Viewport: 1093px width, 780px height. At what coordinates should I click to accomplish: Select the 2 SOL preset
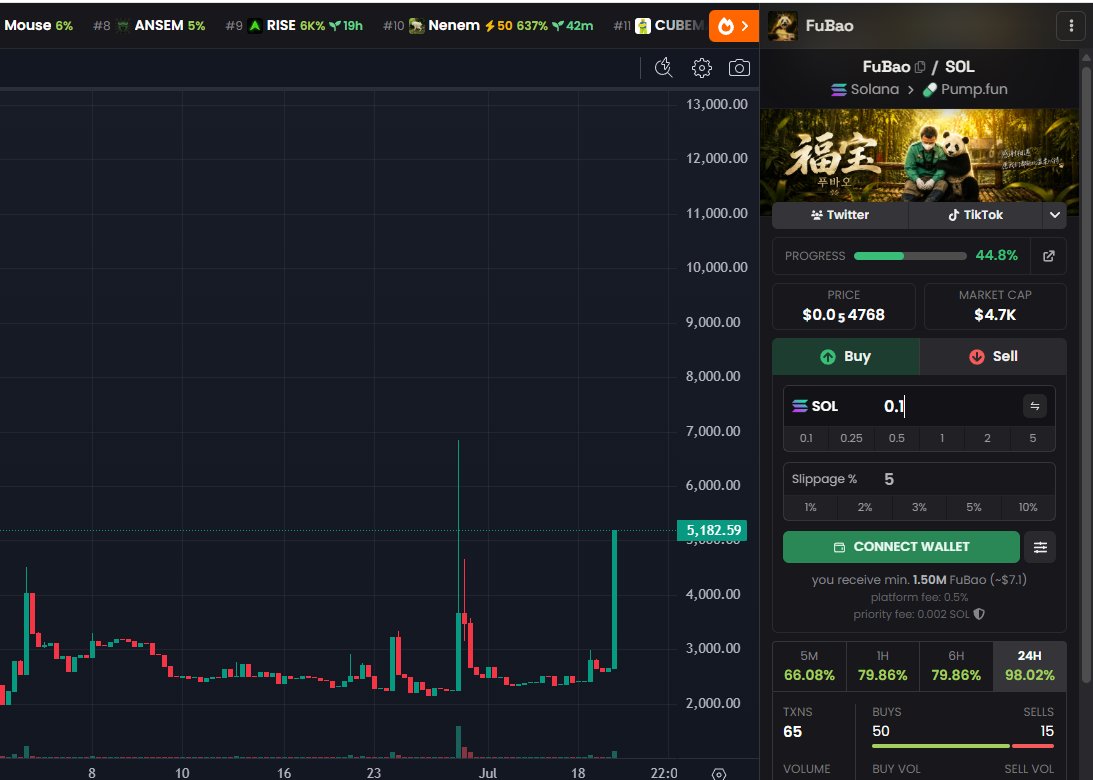(x=987, y=438)
